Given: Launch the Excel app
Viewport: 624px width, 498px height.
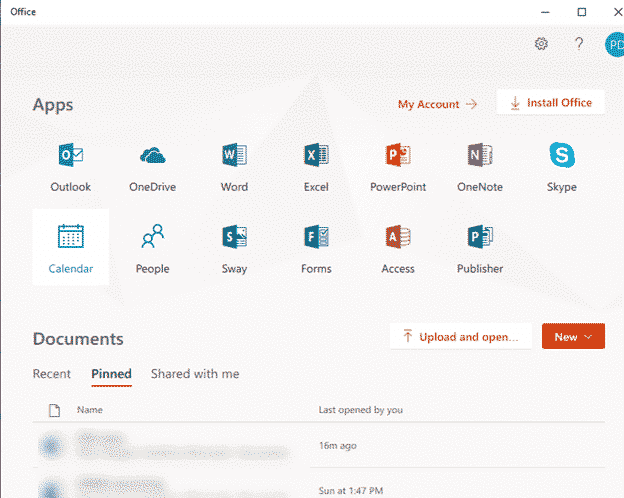Looking at the screenshot, I should tap(316, 166).
